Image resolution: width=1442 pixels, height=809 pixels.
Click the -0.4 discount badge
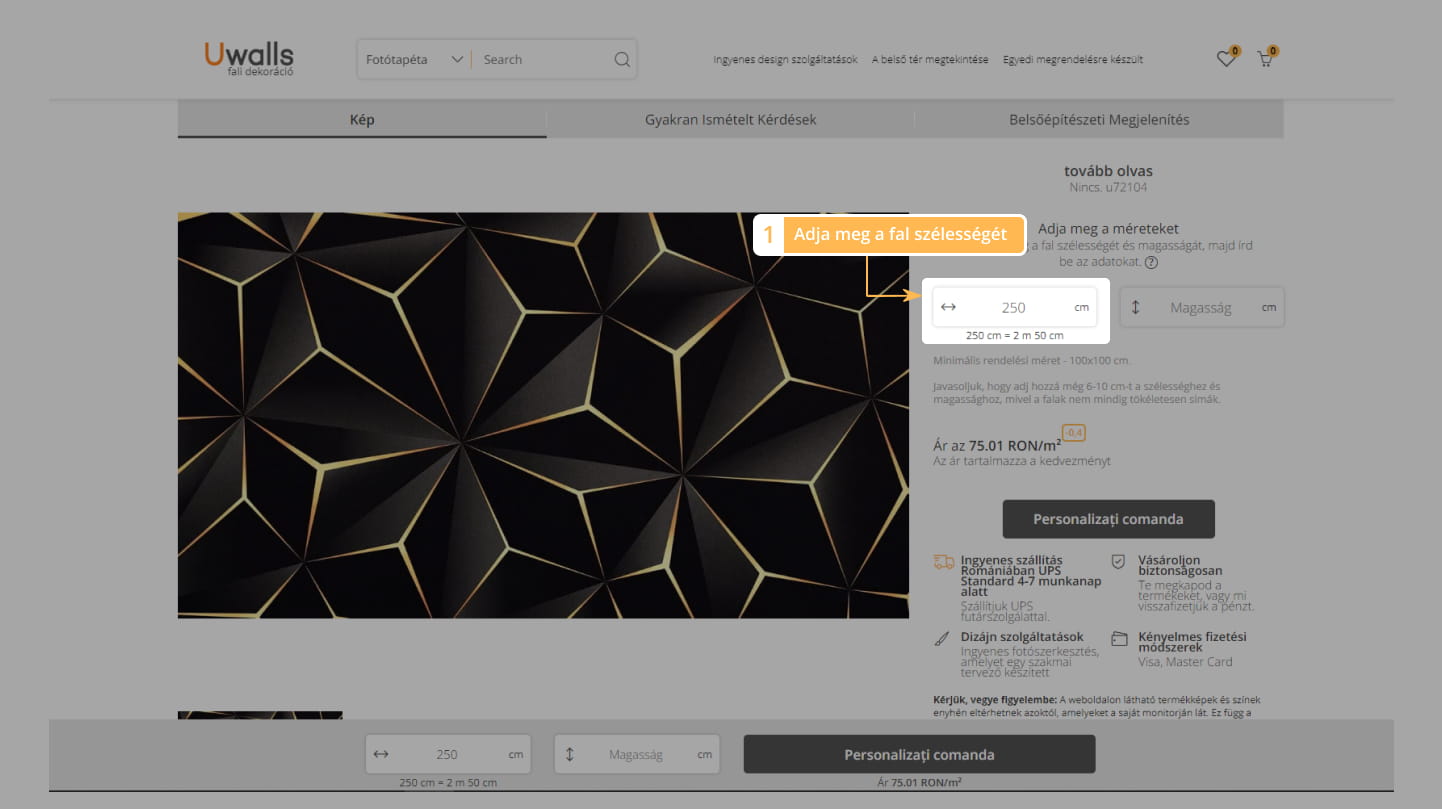pos(1073,433)
